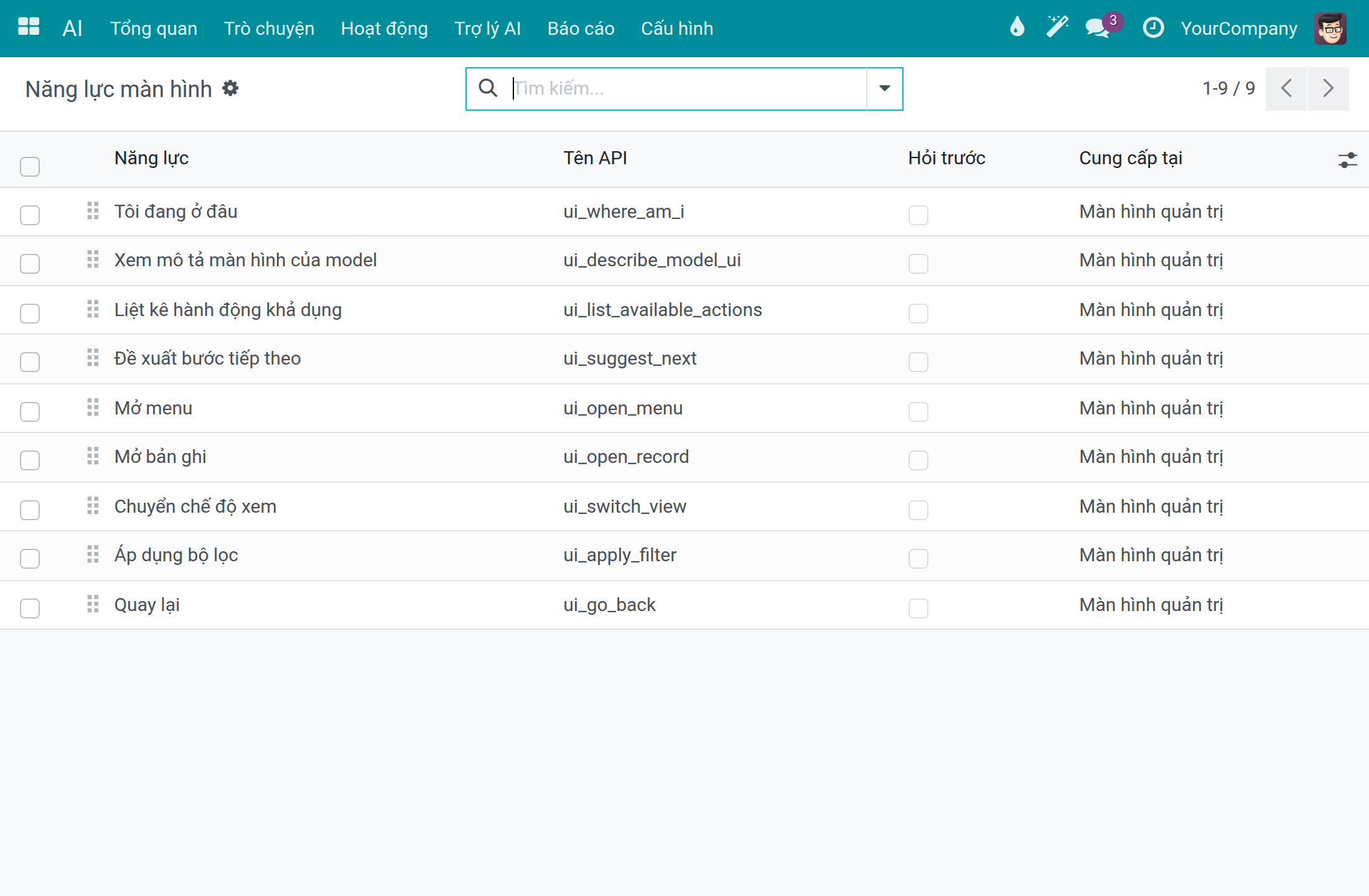Viewport: 1369px width, 896px height.
Task: Click drag handle of Áp dụng bộ lọc row
Action: [93, 554]
